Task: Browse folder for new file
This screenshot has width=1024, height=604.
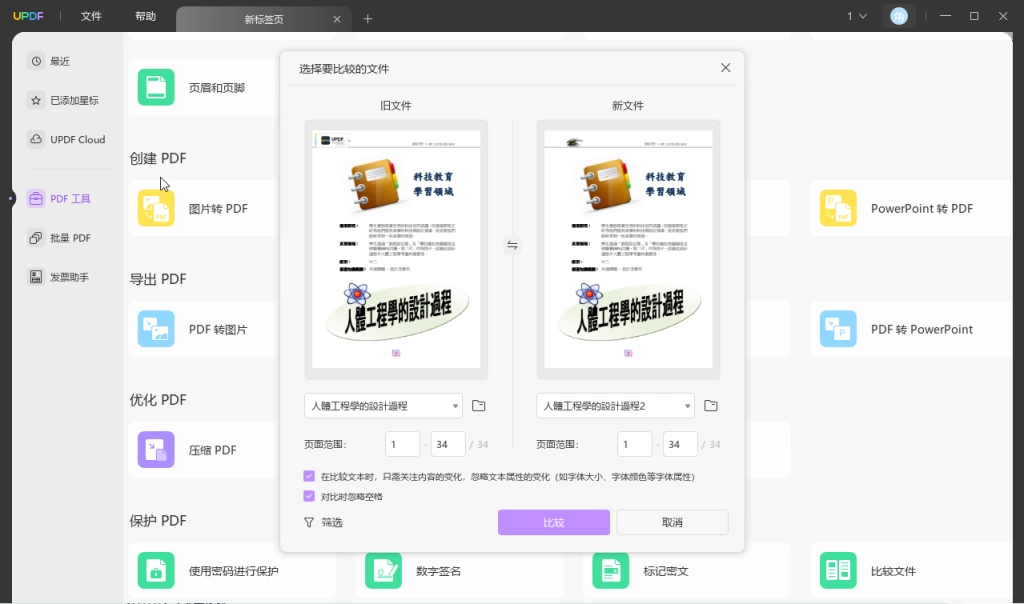Action: tap(711, 406)
